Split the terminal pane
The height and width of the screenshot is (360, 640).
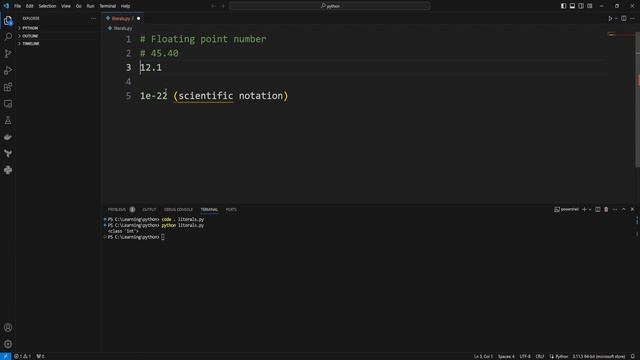598,209
